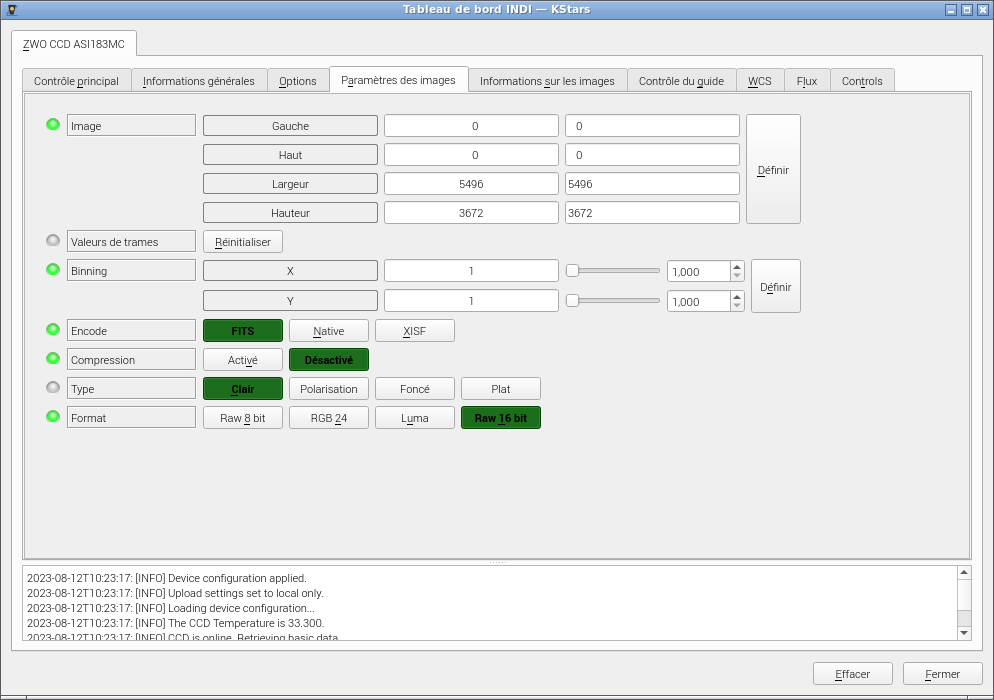Click the Largeur input field with 5496

click(x=652, y=184)
